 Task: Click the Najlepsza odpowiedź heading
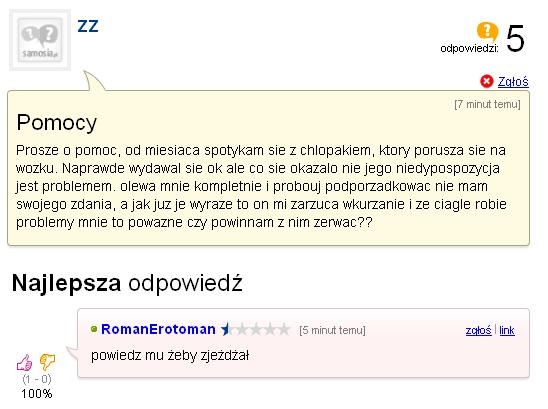[x=127, y=283]
